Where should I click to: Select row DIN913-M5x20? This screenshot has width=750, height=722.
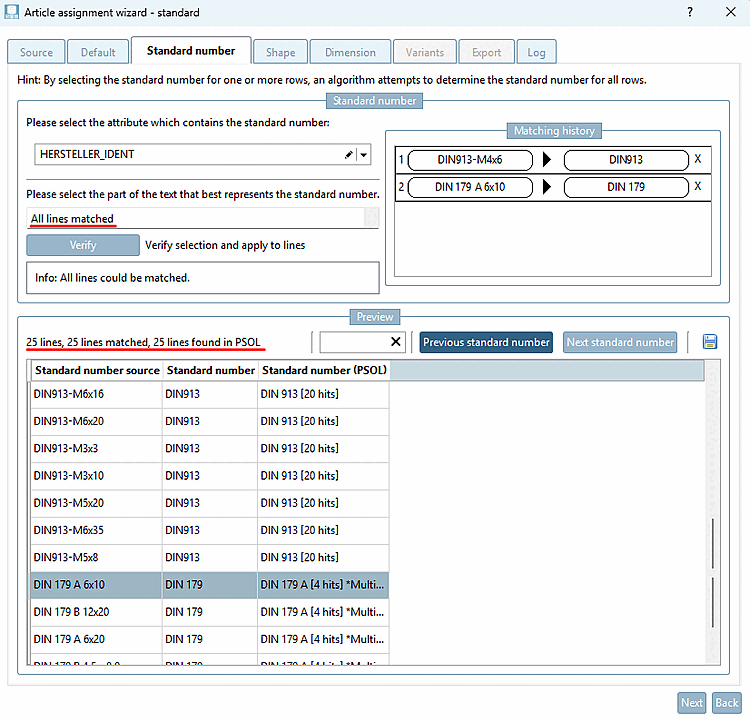click(x=210, y=503)
